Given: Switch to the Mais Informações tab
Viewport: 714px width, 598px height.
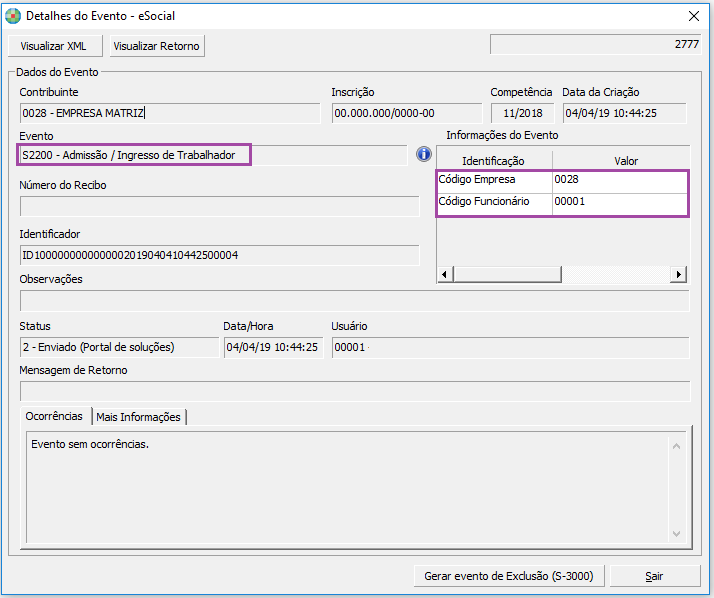Looking at the screenshot, I should (138, 417).
